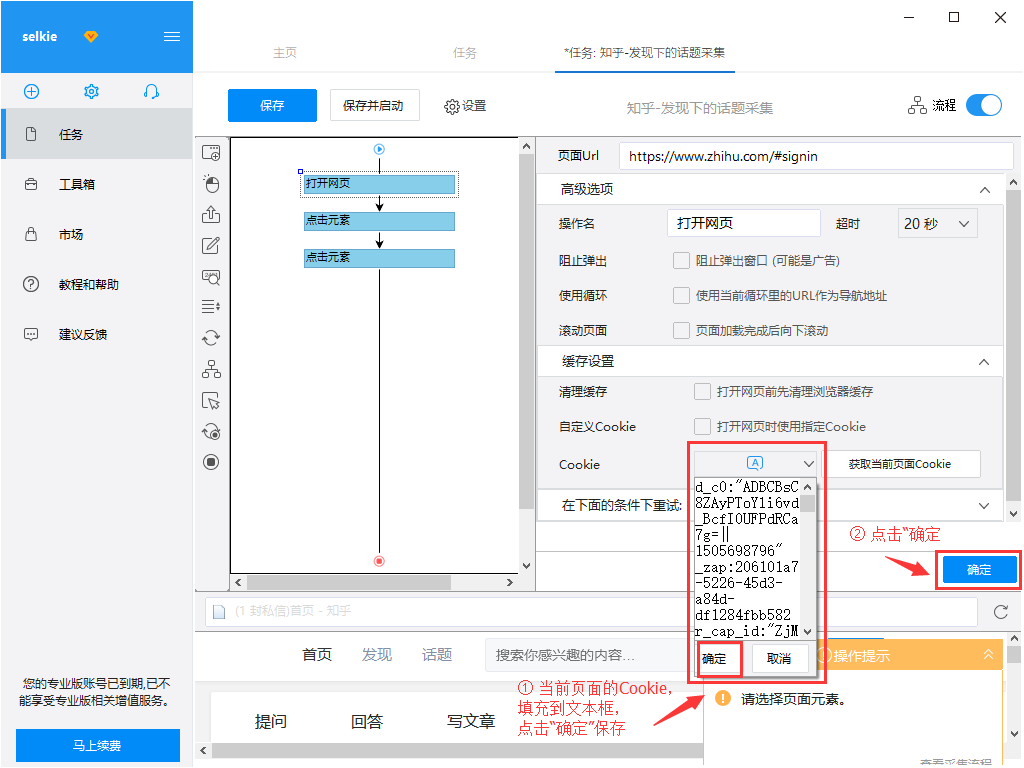Open the Cookie field dropdown arrow
This screenshot has width=1024, height=768.
[808, 464]
